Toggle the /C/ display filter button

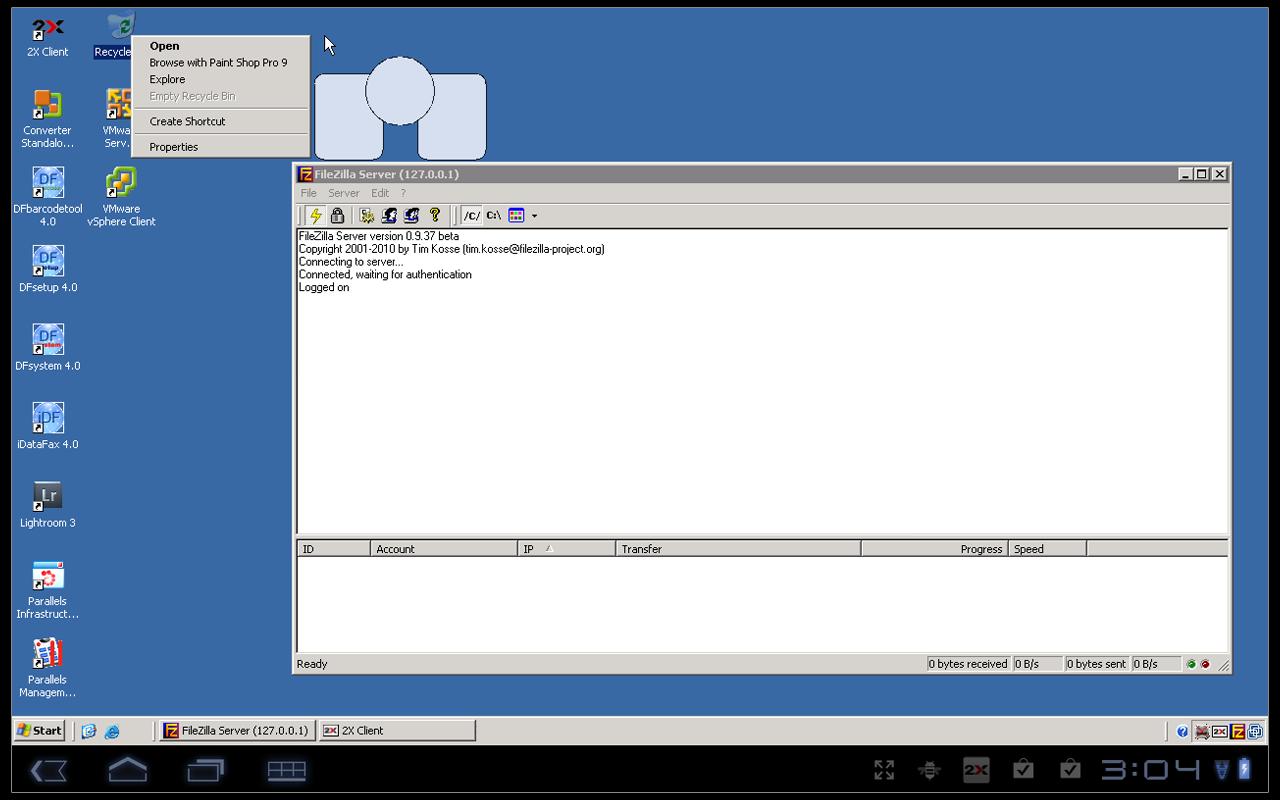[470, 215]
